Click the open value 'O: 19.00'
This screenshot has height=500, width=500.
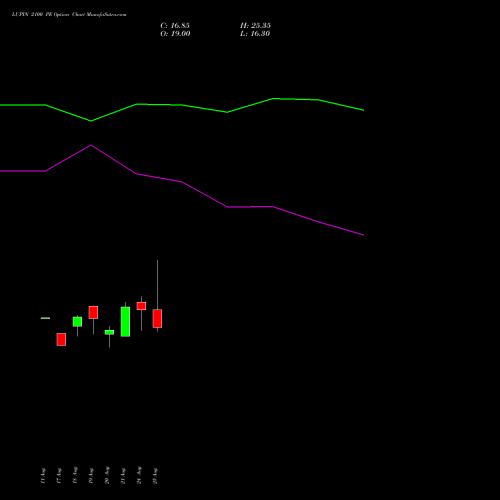point(175,34)
